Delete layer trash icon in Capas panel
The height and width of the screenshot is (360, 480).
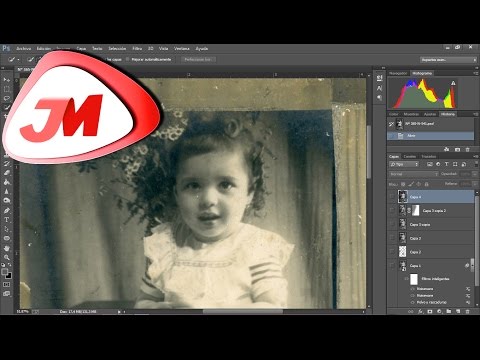tap(467, 311)
